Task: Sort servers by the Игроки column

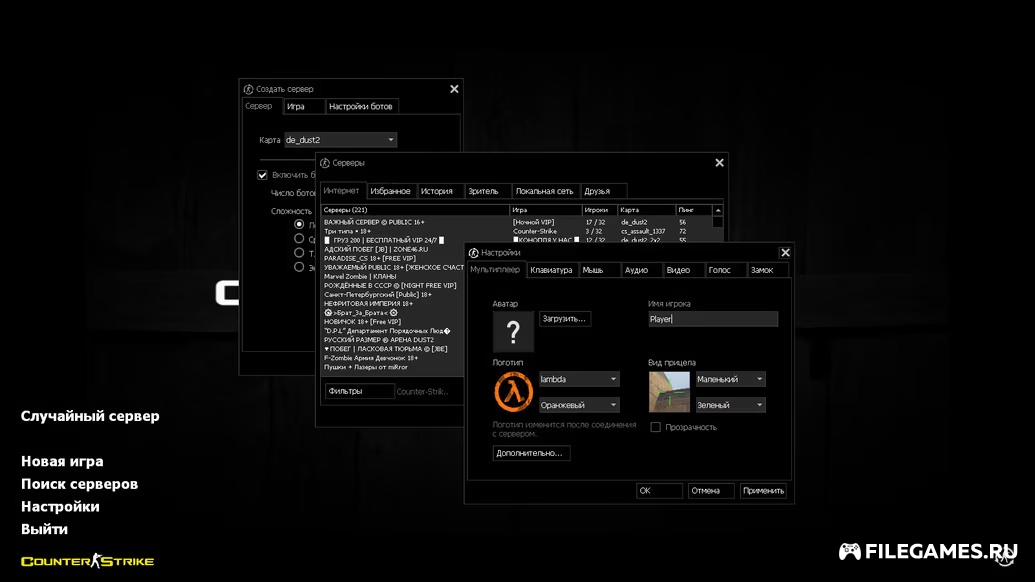Action: (x=599, y=210)
